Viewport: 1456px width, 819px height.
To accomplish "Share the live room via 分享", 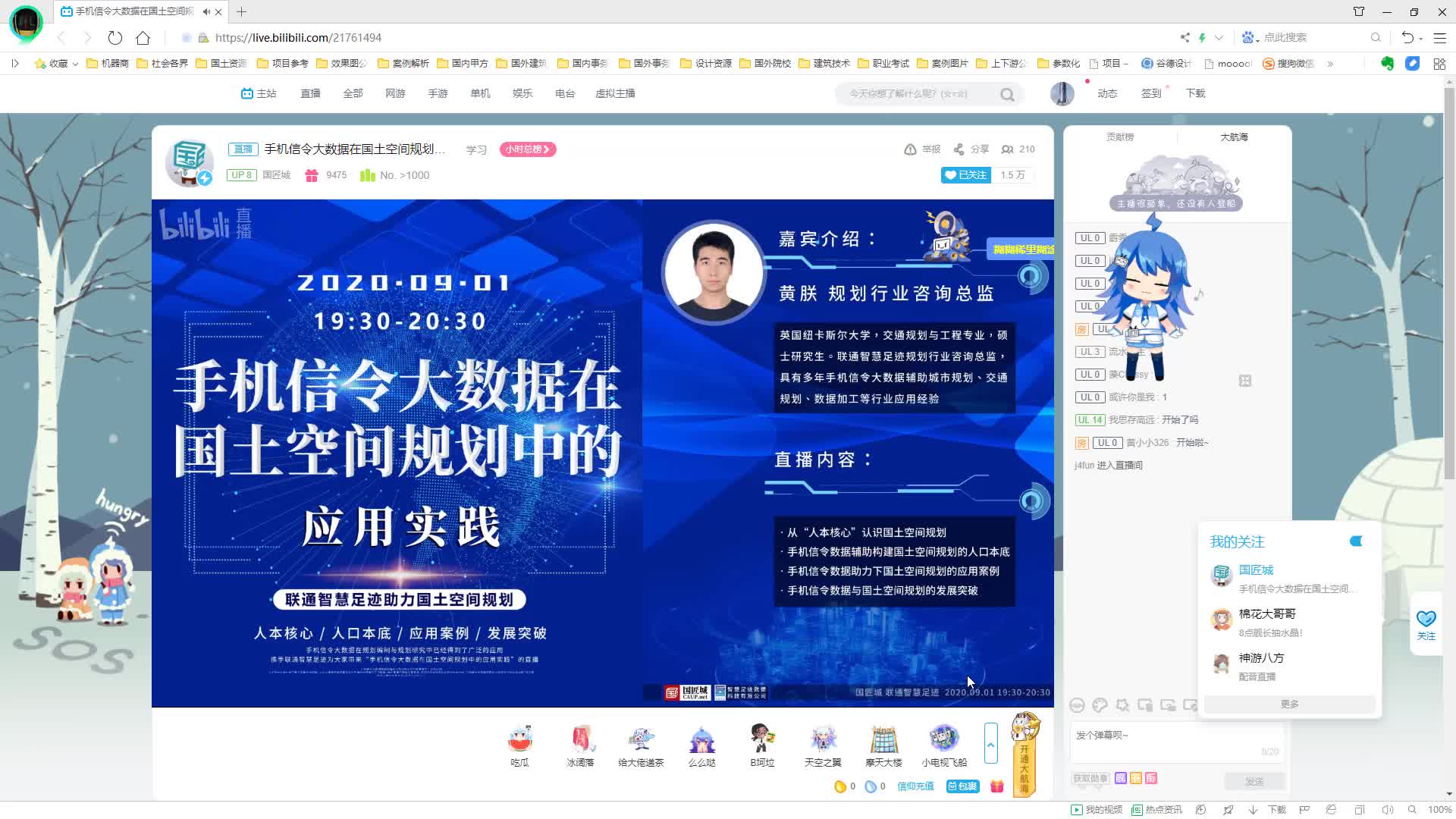I will (x=971, y=149).
